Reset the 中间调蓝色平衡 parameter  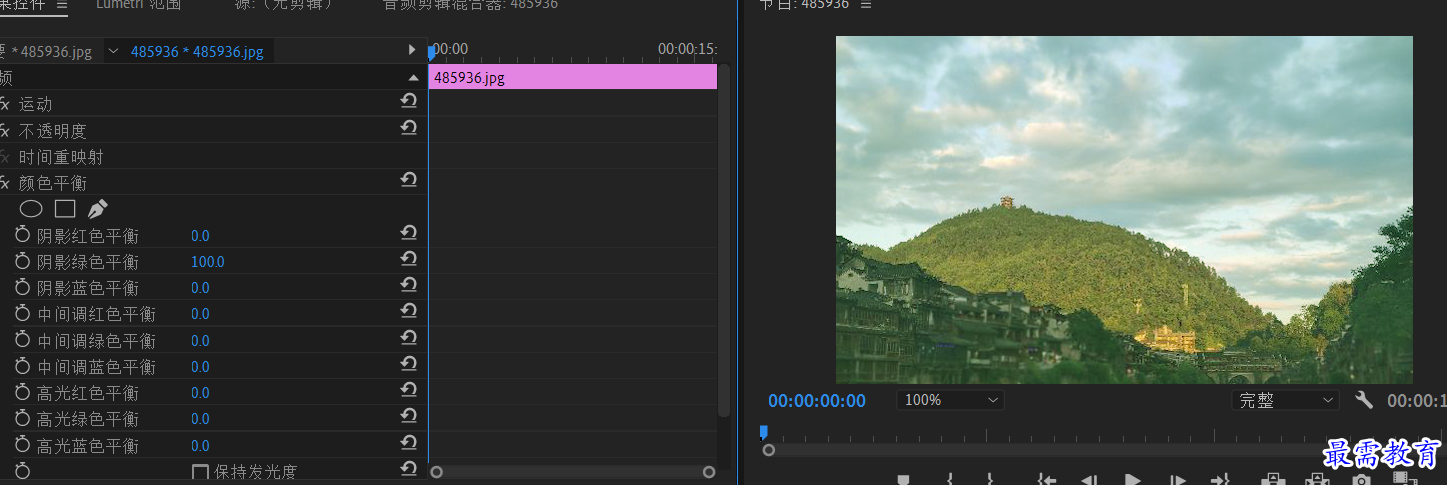(408, 364)
